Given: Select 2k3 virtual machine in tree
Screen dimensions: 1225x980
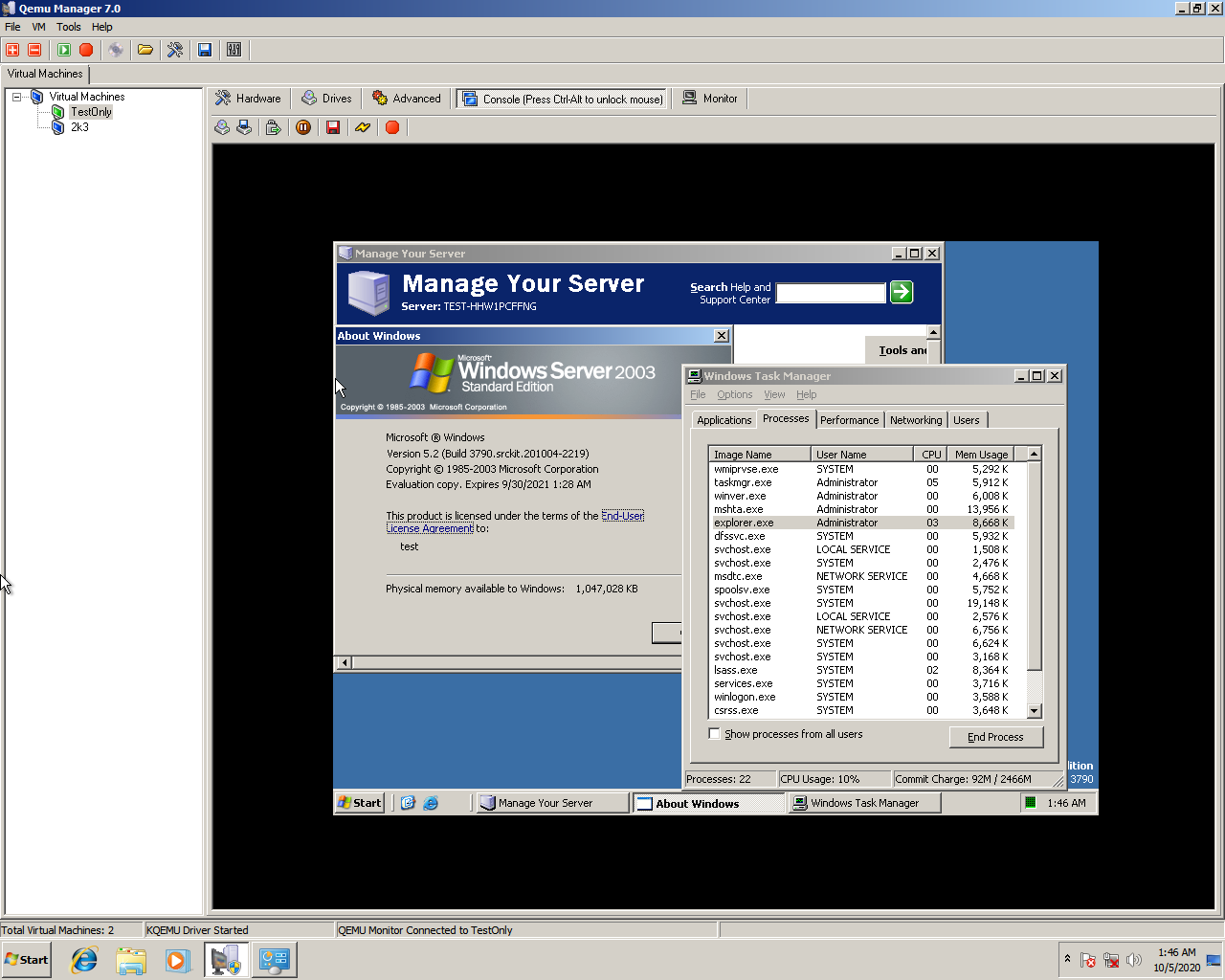Looking at the screenshot, I should [79, 127].
